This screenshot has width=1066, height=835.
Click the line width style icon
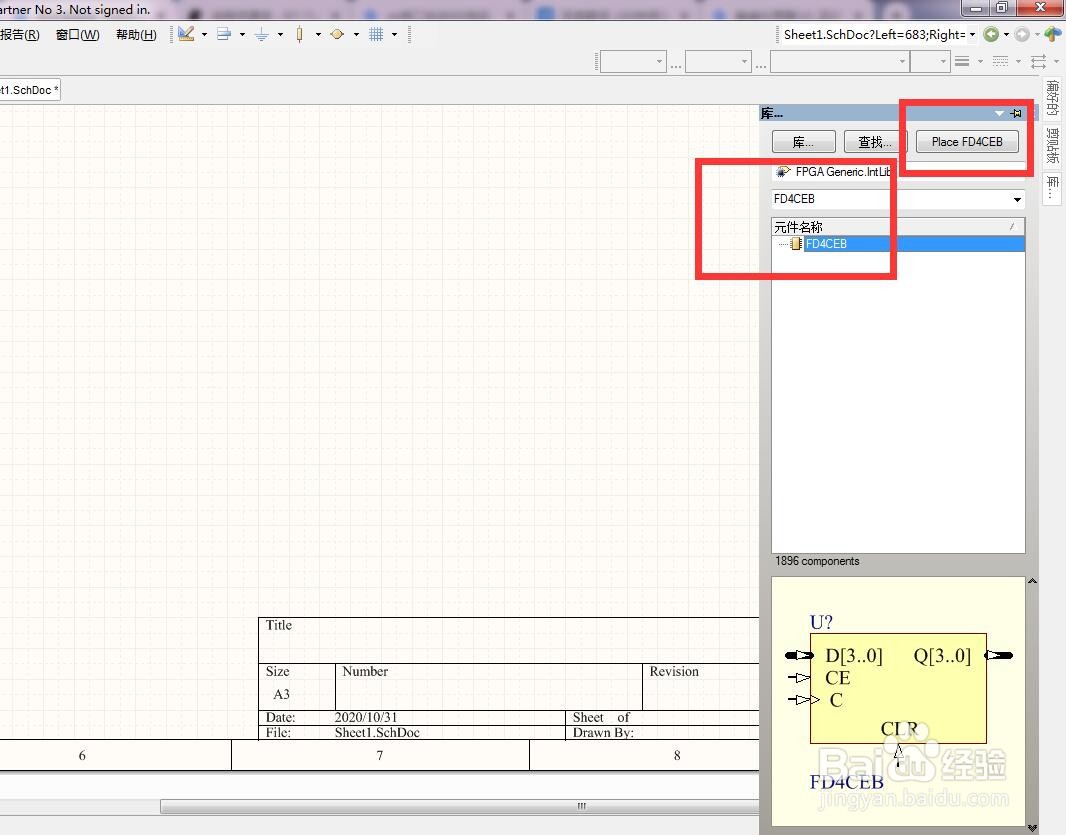coord(962,61)
